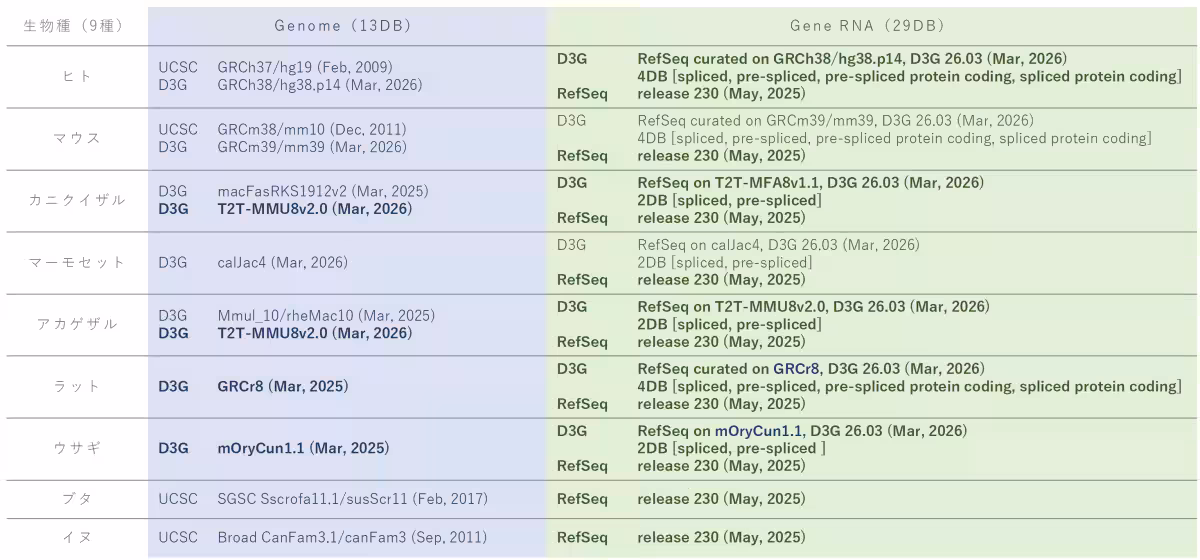Click 'calJac4 (Mar, 2026)' genome entry
The height and width of the screenshot is (560, 1200).
[x=283, y=262]
